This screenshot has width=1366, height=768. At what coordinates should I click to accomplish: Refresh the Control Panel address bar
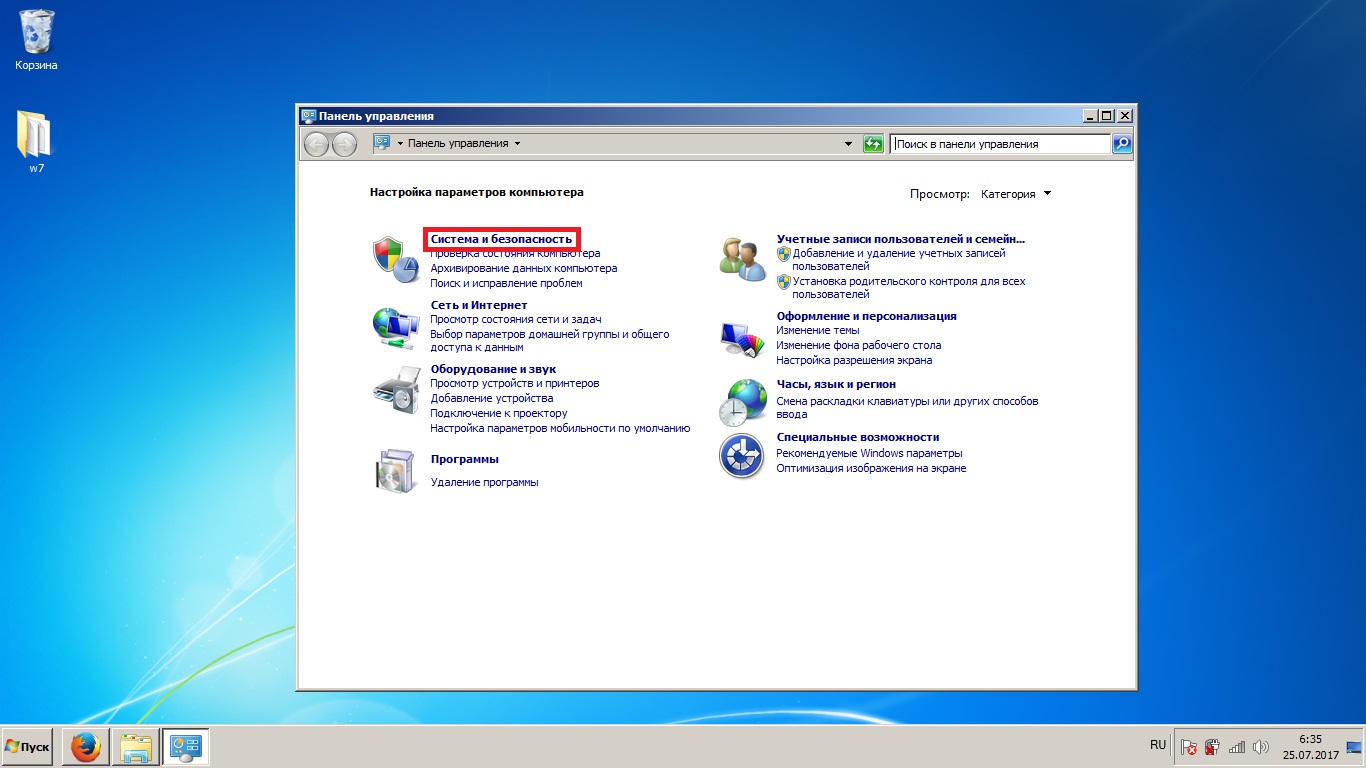point(873,144)
